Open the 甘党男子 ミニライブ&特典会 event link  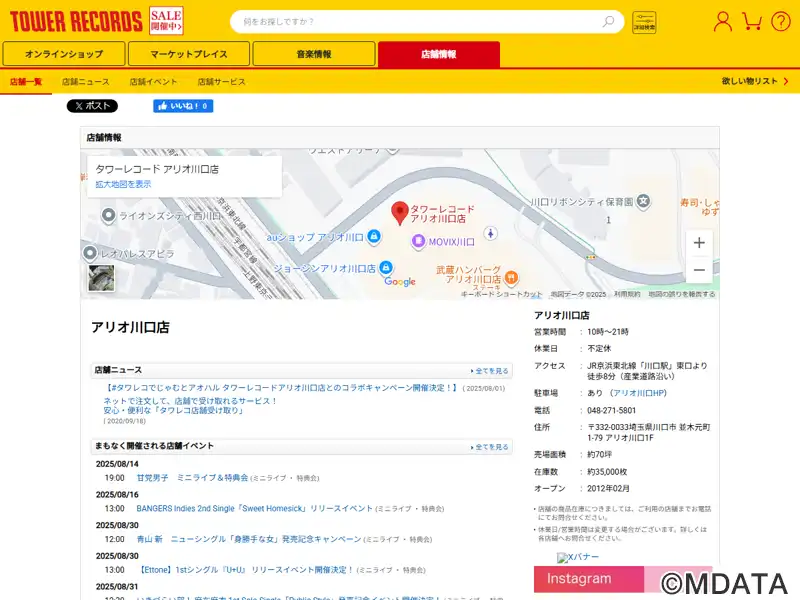pos(192,478)
